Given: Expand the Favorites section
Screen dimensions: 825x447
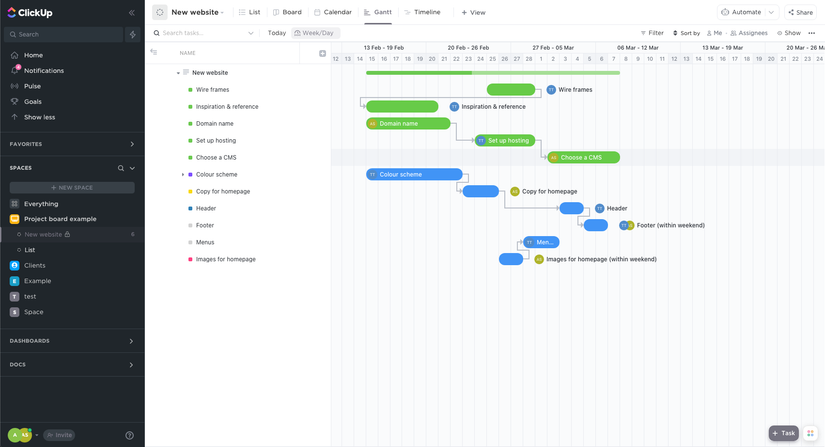Looking at the screenshot, I should pyautogui.click(x=132, y=144).
